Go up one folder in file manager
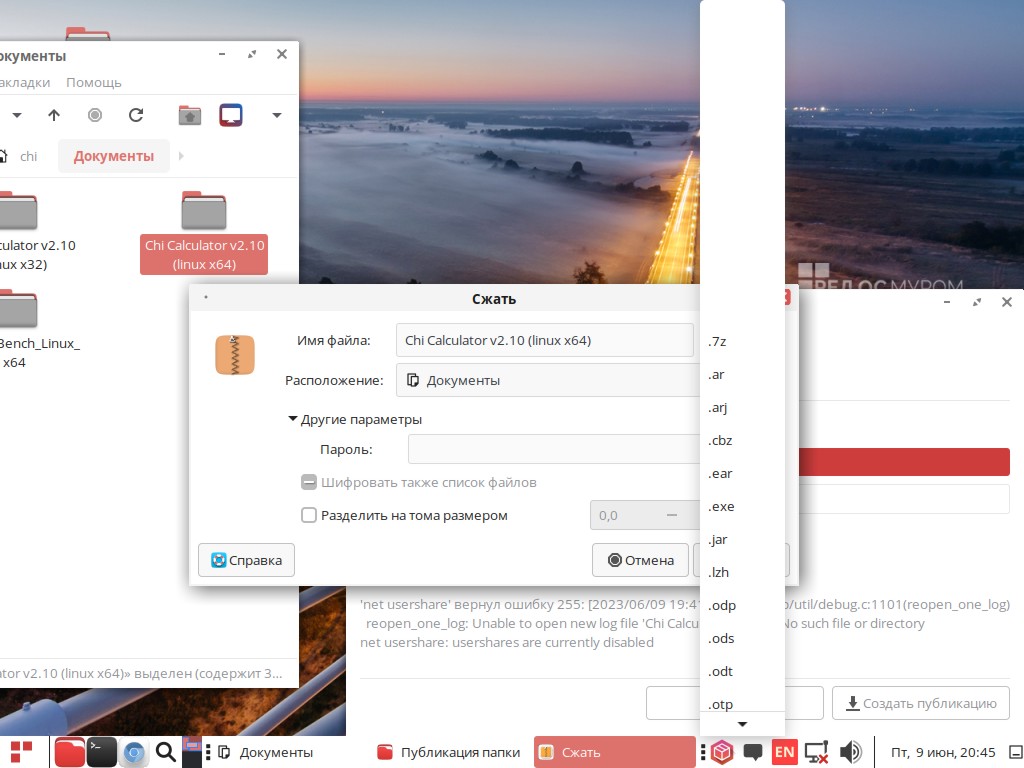Image resolution: width=1024 pixels, height=768 pixels. 54,116
